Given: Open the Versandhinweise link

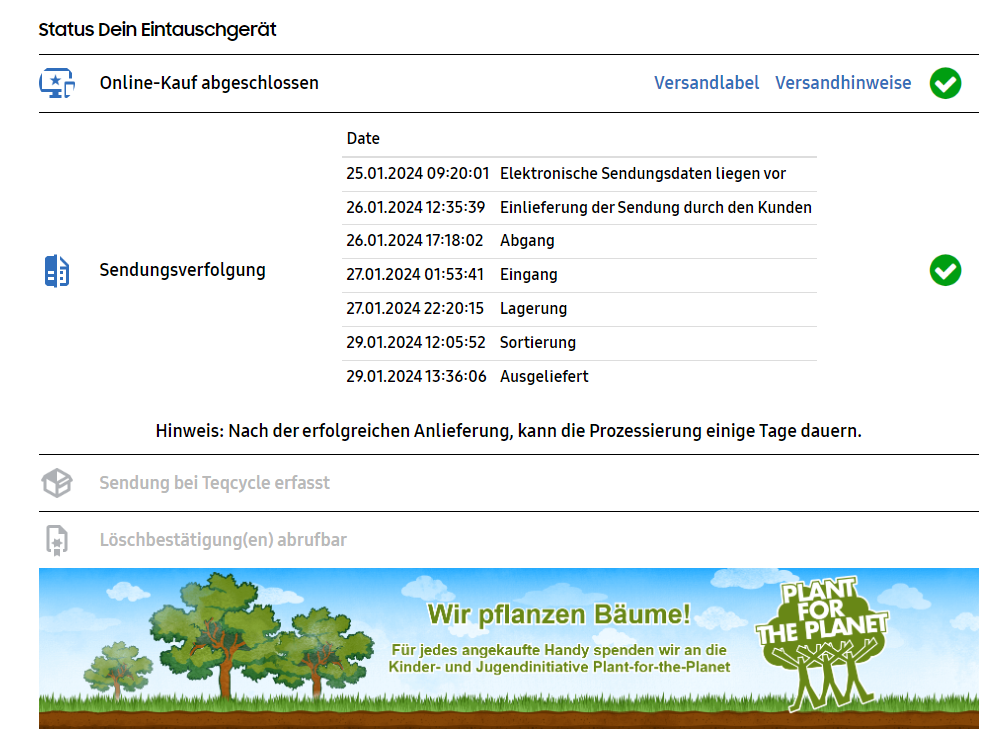Looking at the screenshot, I should click(x=843, y=83).
